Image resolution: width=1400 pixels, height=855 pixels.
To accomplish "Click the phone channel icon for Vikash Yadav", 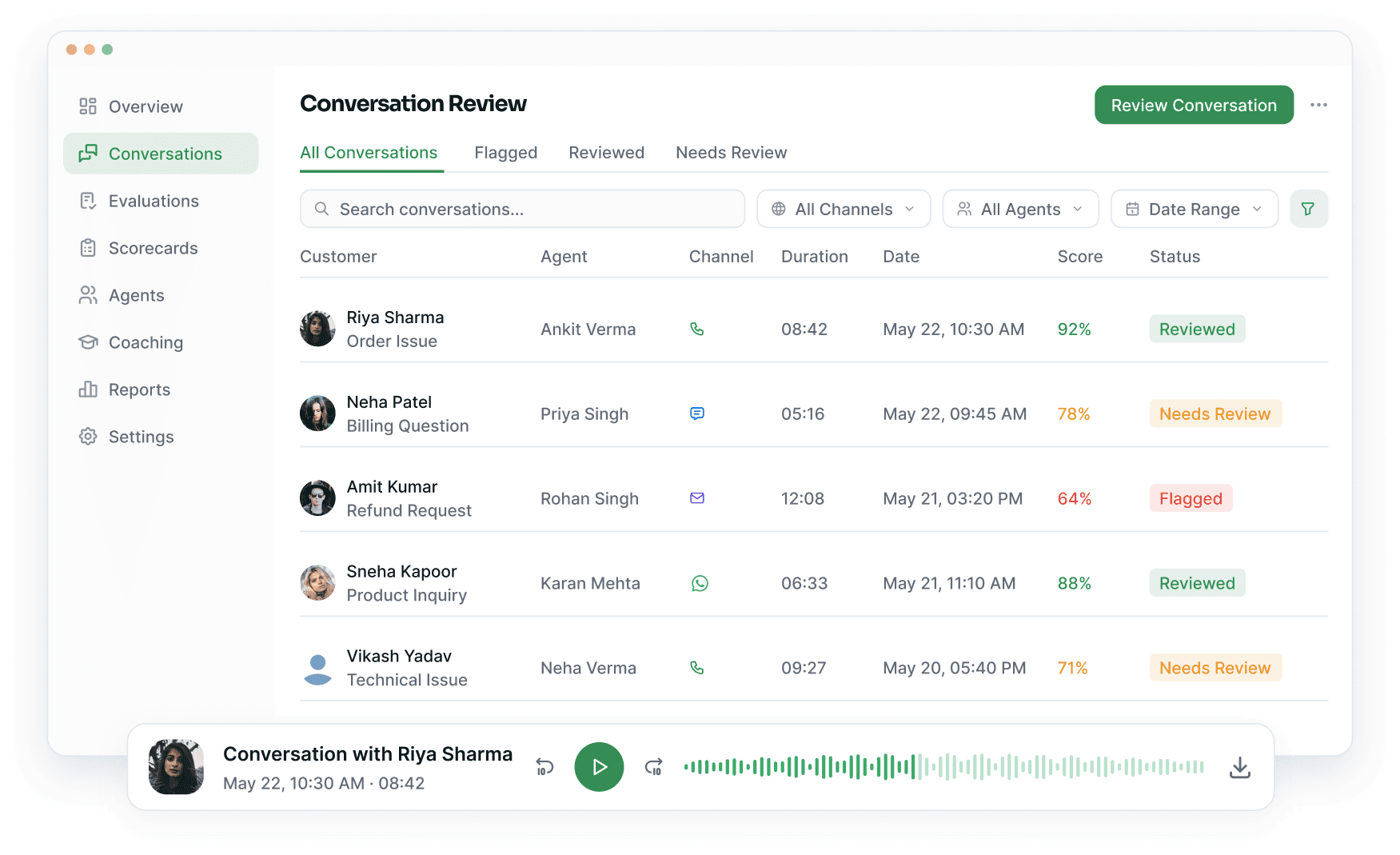I will click(x=697, y=668).
